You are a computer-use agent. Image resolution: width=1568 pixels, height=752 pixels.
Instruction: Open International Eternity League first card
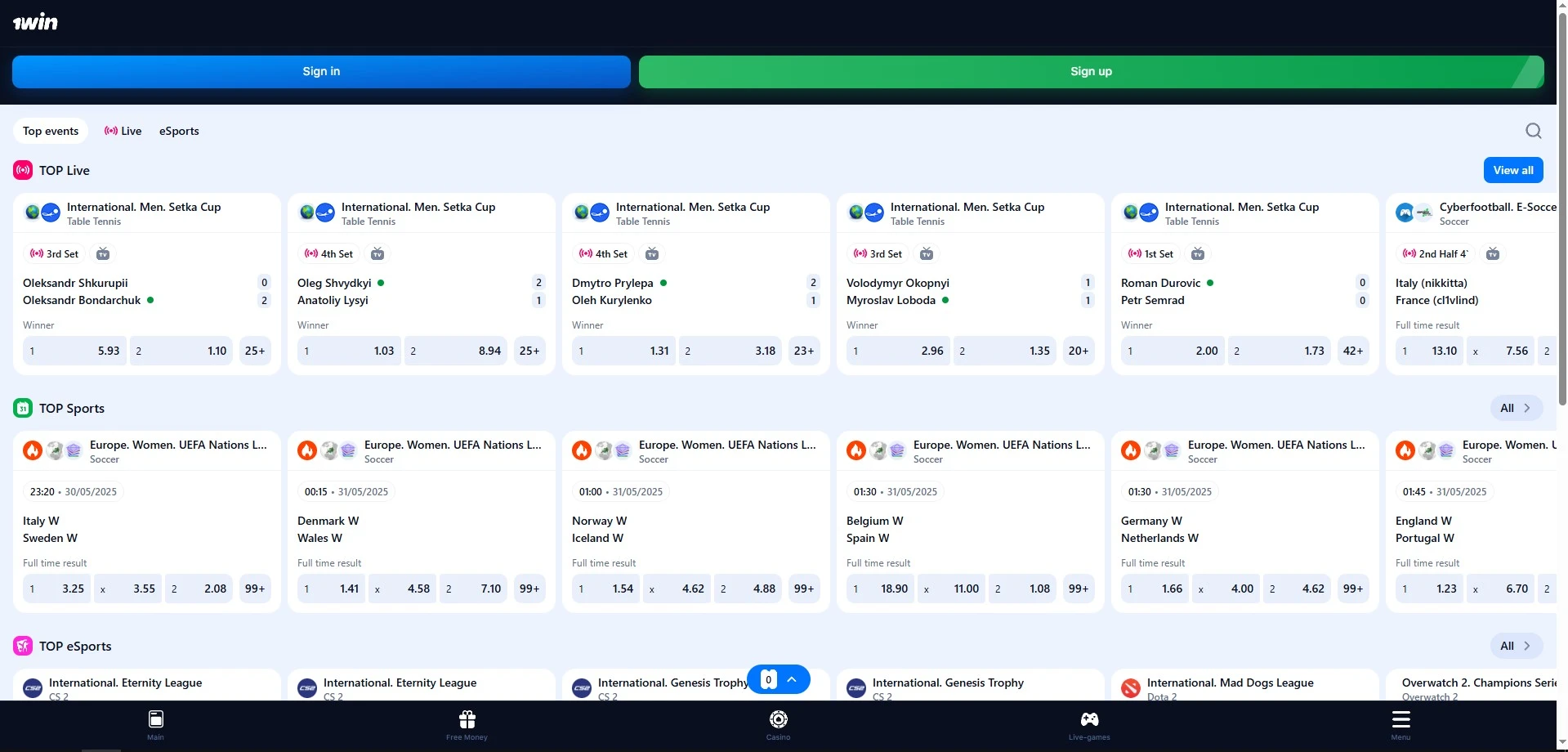point(147,685)
